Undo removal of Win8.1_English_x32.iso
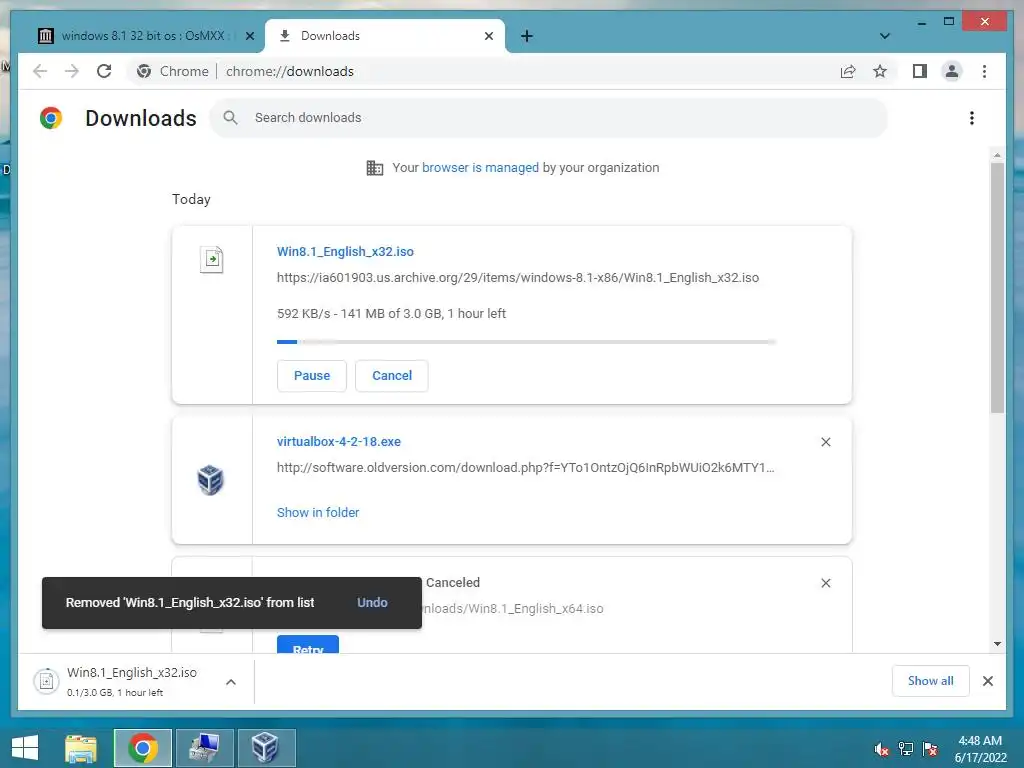Image resolution: width=1024 pixels, height=768 pixels. 372,602
